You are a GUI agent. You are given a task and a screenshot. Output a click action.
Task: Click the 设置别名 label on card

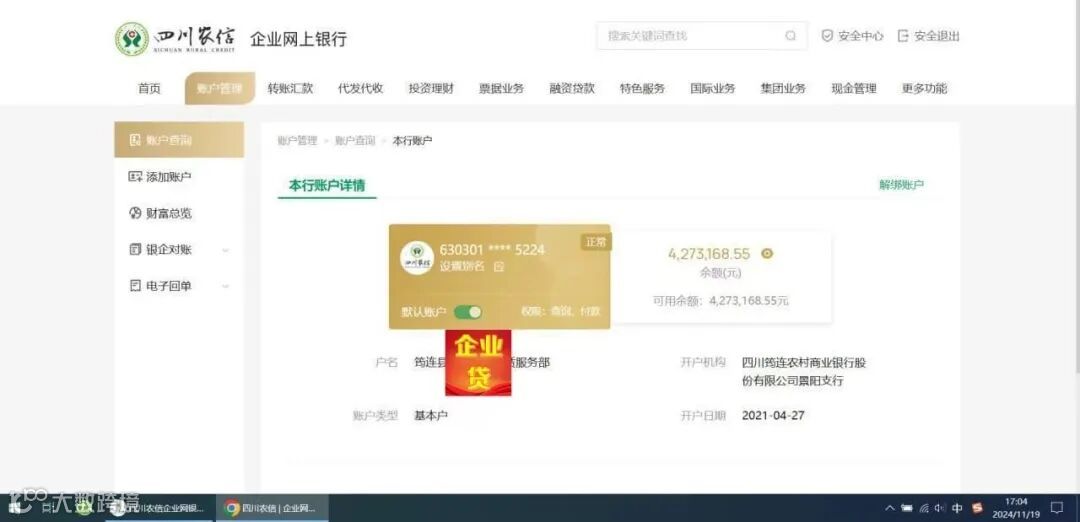click(462, 267)
